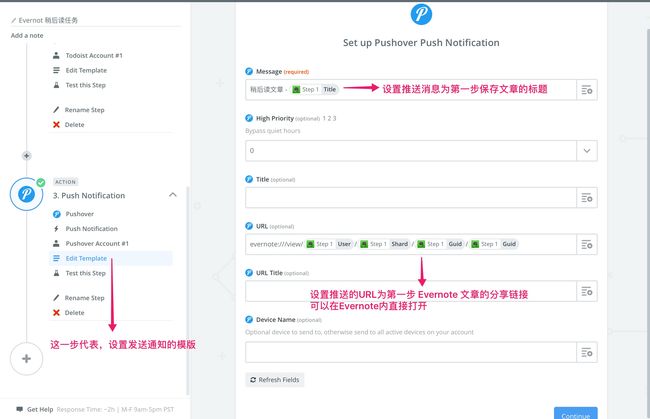Click the Pushover step circle icon

point(27,194)
